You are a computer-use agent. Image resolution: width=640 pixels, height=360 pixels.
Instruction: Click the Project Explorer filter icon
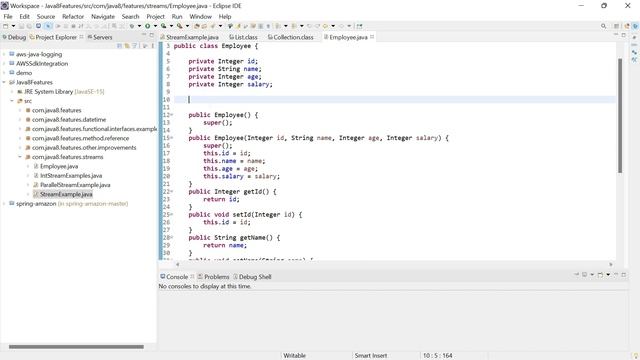pos(134,46)
